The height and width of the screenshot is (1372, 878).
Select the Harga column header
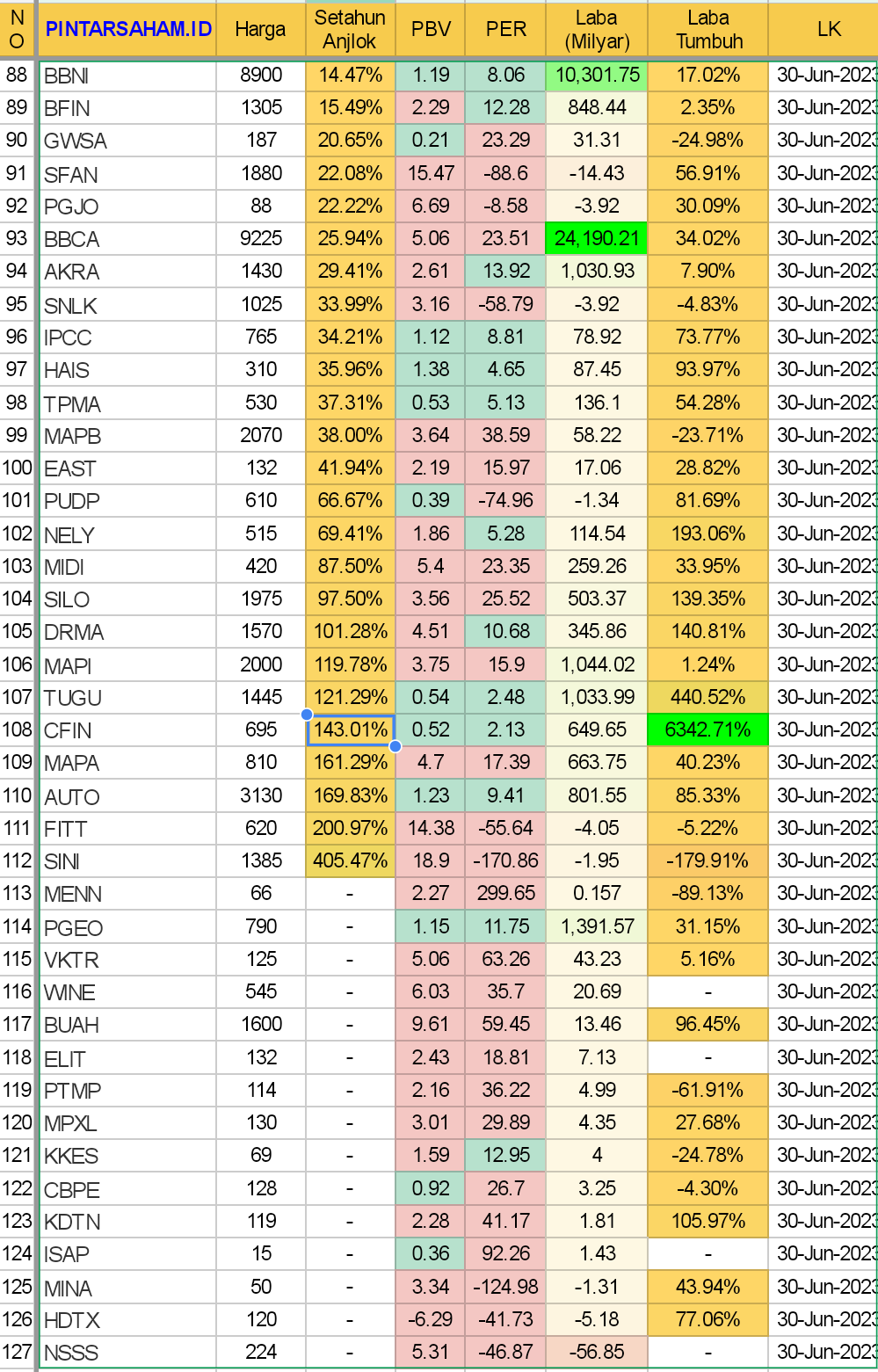(x=260, y=29)
